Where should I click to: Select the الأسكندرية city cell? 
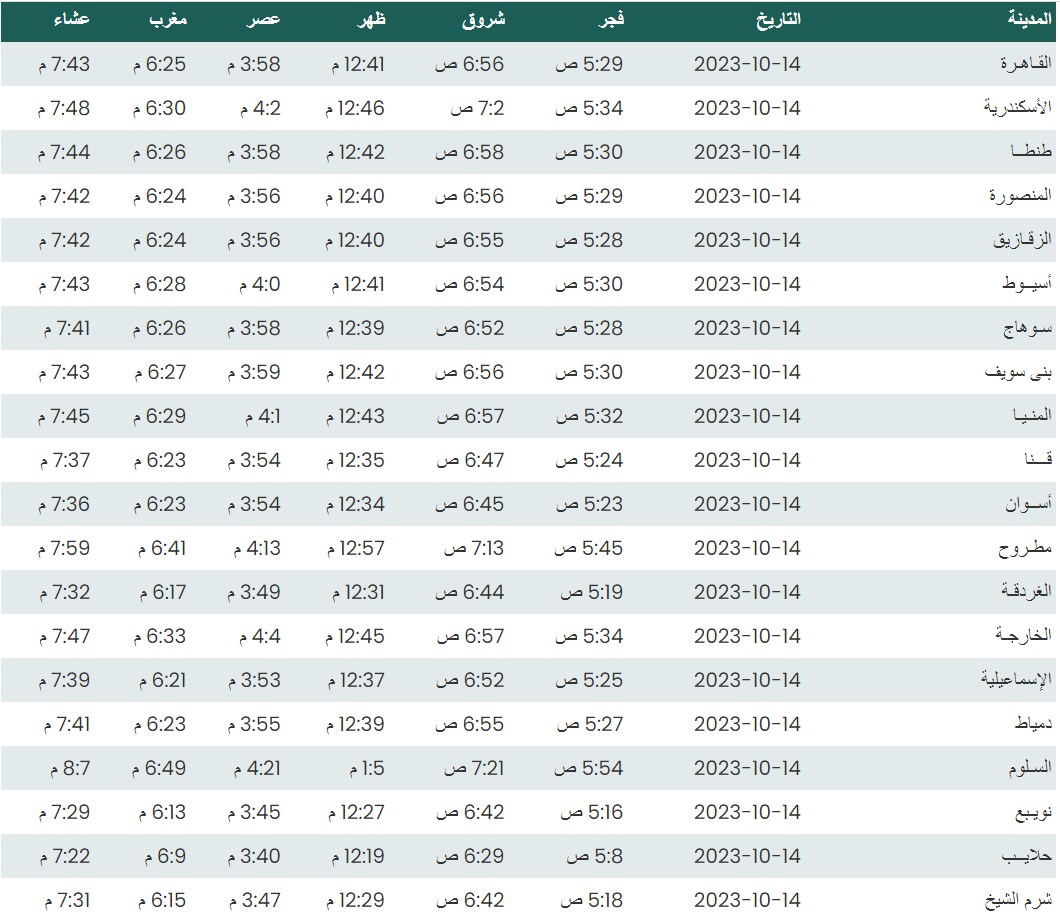point(1018,108)
